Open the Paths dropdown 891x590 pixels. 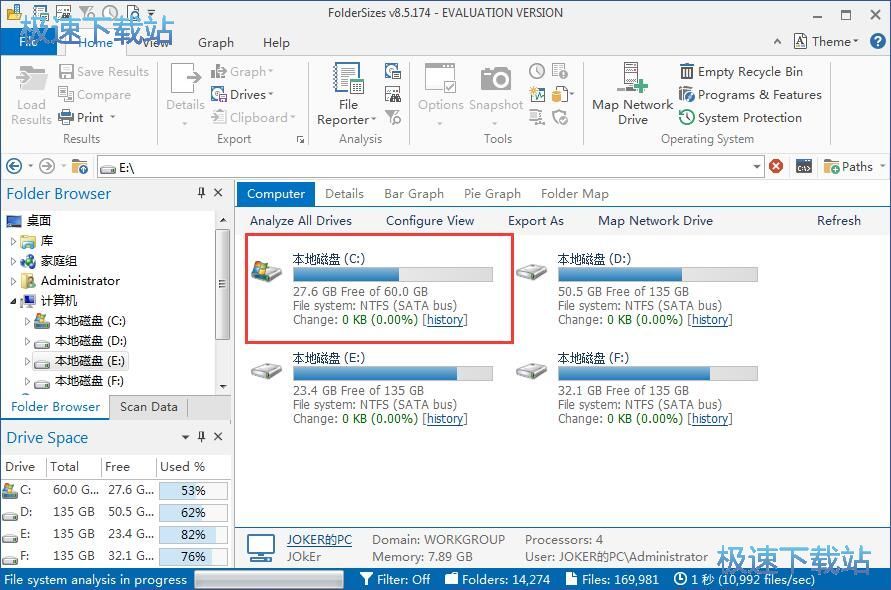tap(853, 167)
